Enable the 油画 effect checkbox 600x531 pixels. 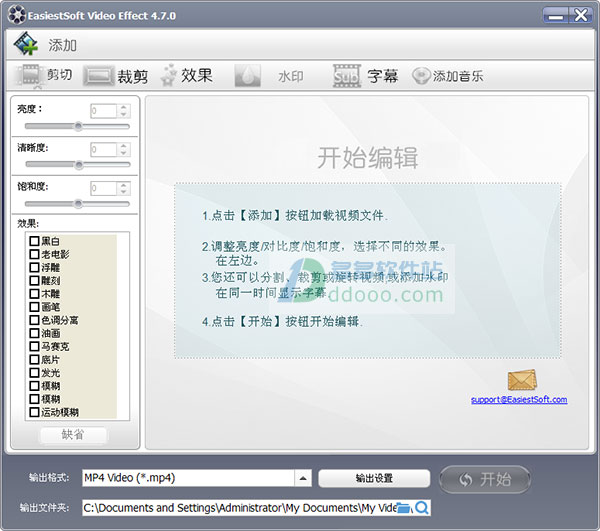click(x=34, y=333)
